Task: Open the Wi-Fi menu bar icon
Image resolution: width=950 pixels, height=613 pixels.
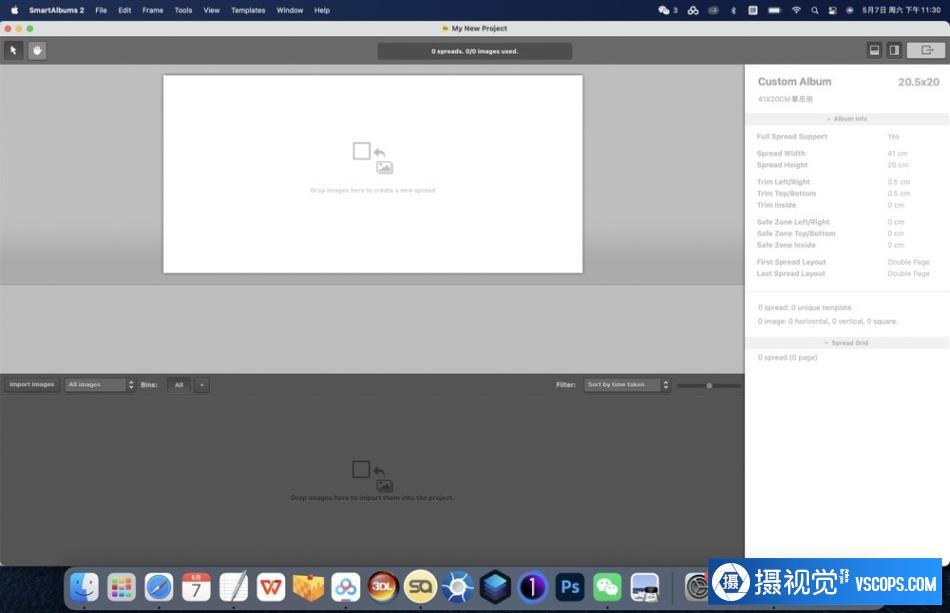Action: (x=796, y=10)
